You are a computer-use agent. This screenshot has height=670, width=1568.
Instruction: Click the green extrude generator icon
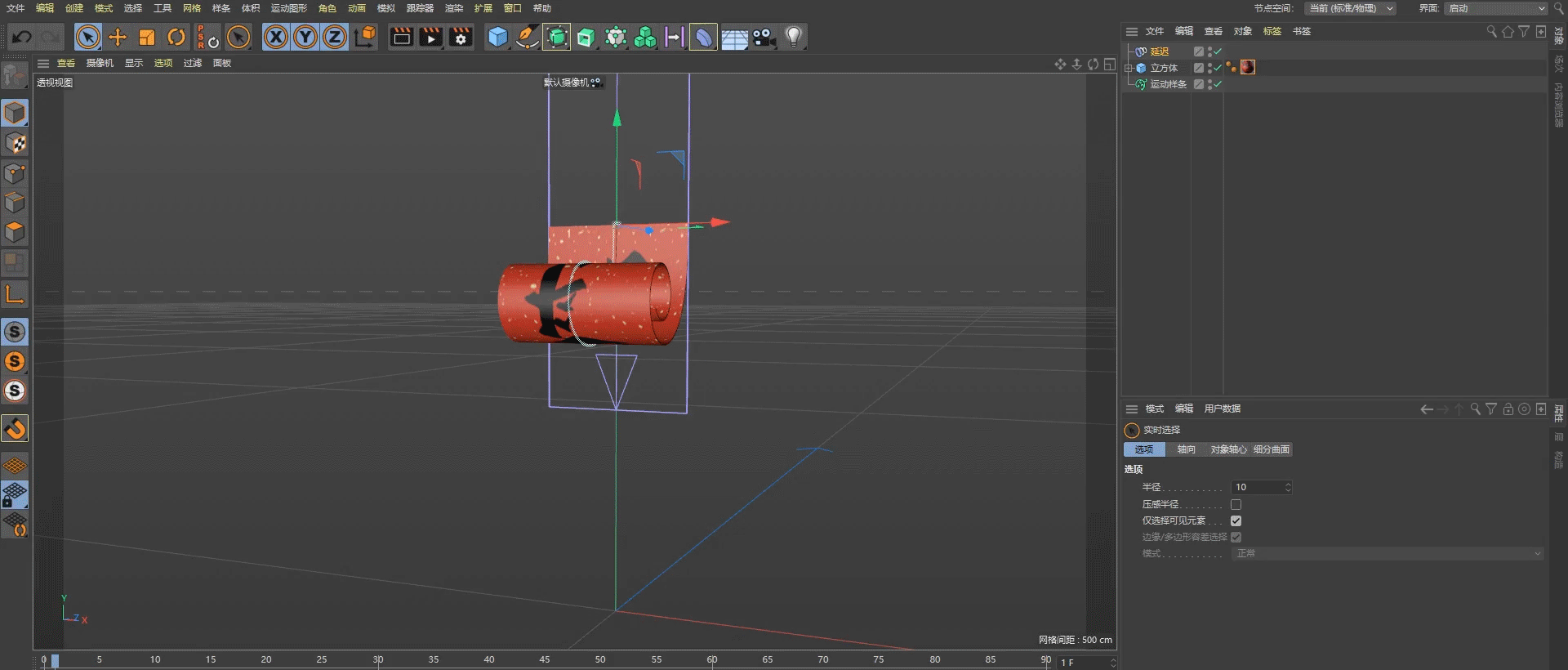(x=586, y=37)
